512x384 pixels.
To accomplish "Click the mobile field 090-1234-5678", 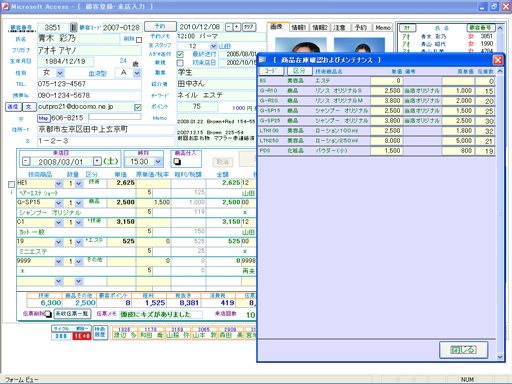I will point(89,95).
